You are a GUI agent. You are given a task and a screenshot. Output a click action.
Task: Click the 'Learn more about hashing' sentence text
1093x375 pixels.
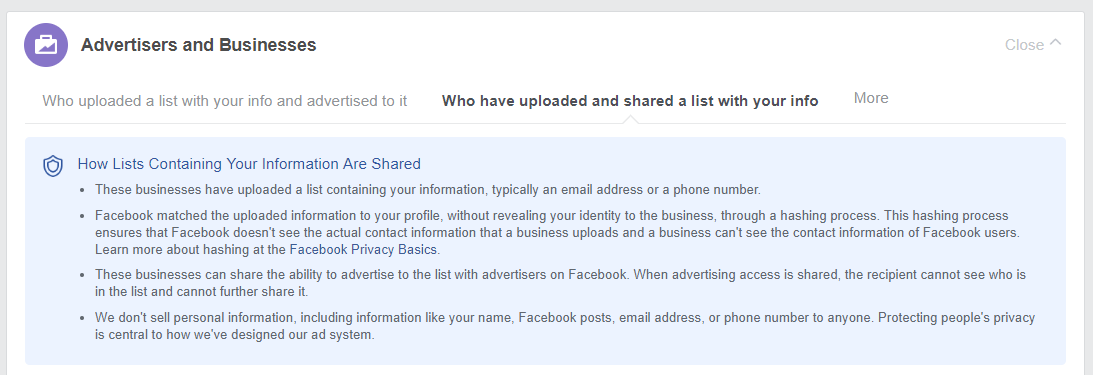[x=267, y=250]
